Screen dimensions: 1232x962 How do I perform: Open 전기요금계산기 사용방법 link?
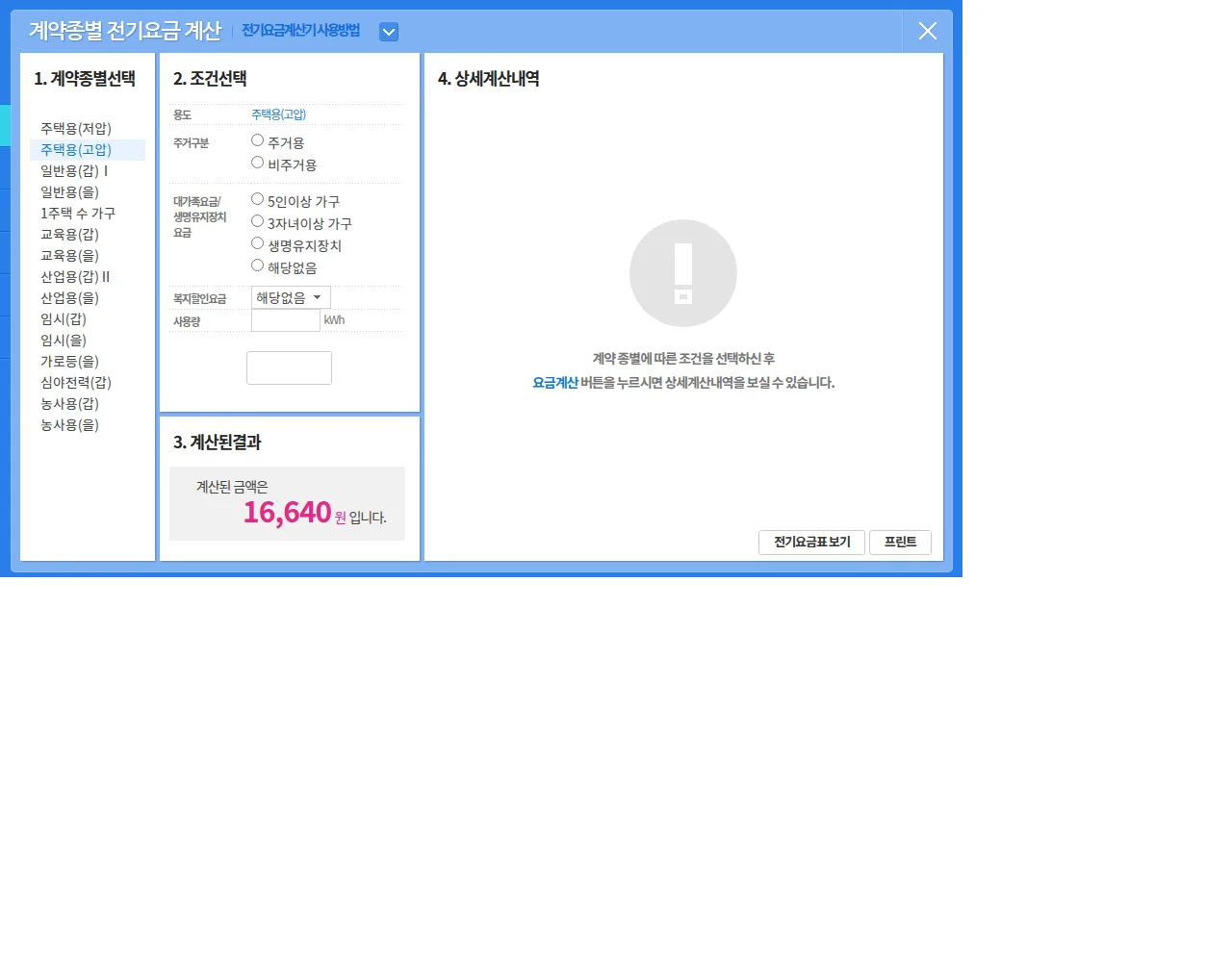tap(300, 31)
